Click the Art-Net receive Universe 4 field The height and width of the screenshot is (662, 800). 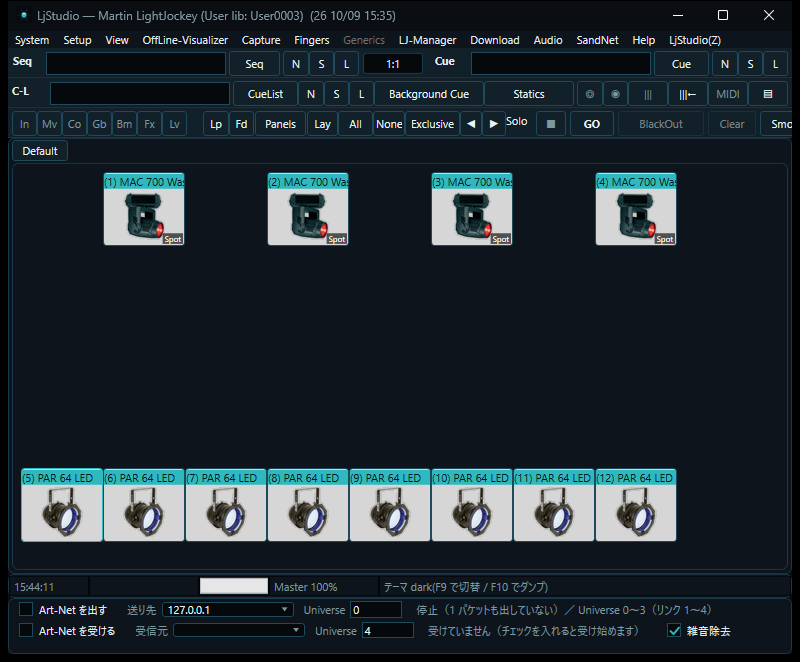tap(388, 630)
